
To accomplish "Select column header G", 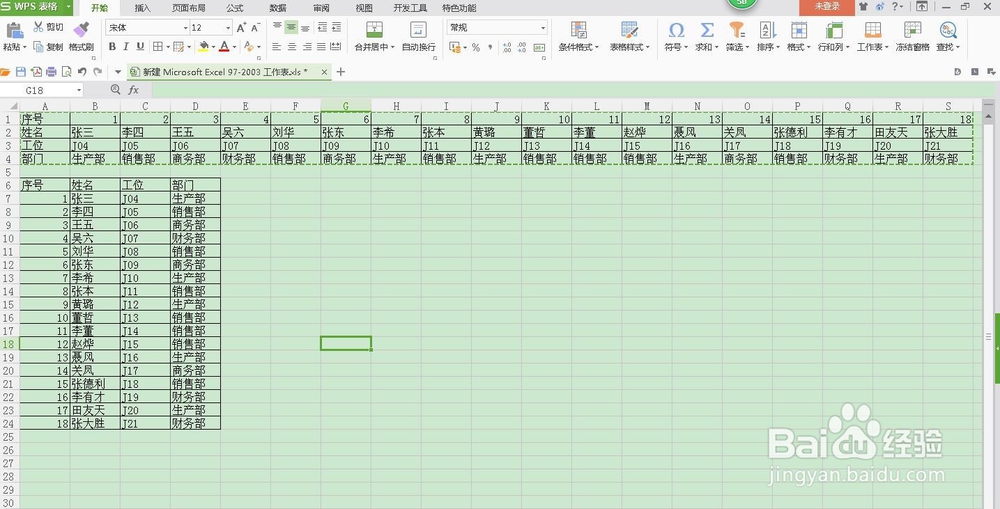I will pos(346,106).
